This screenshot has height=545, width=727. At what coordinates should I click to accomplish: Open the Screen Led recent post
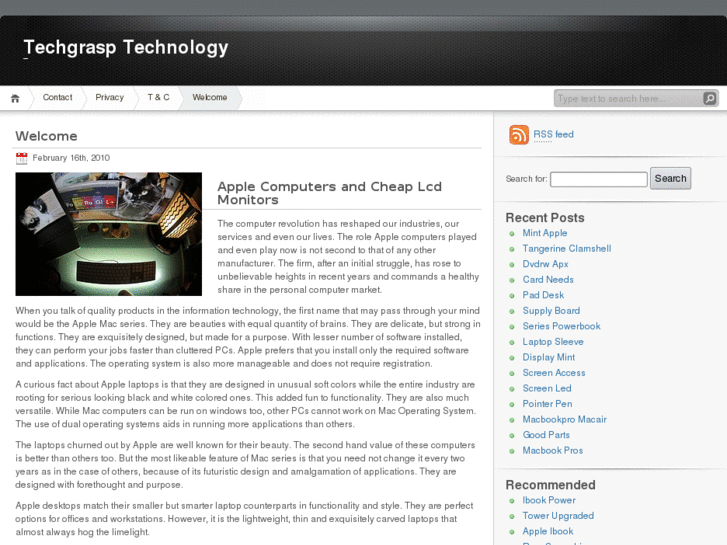point(547,388)
